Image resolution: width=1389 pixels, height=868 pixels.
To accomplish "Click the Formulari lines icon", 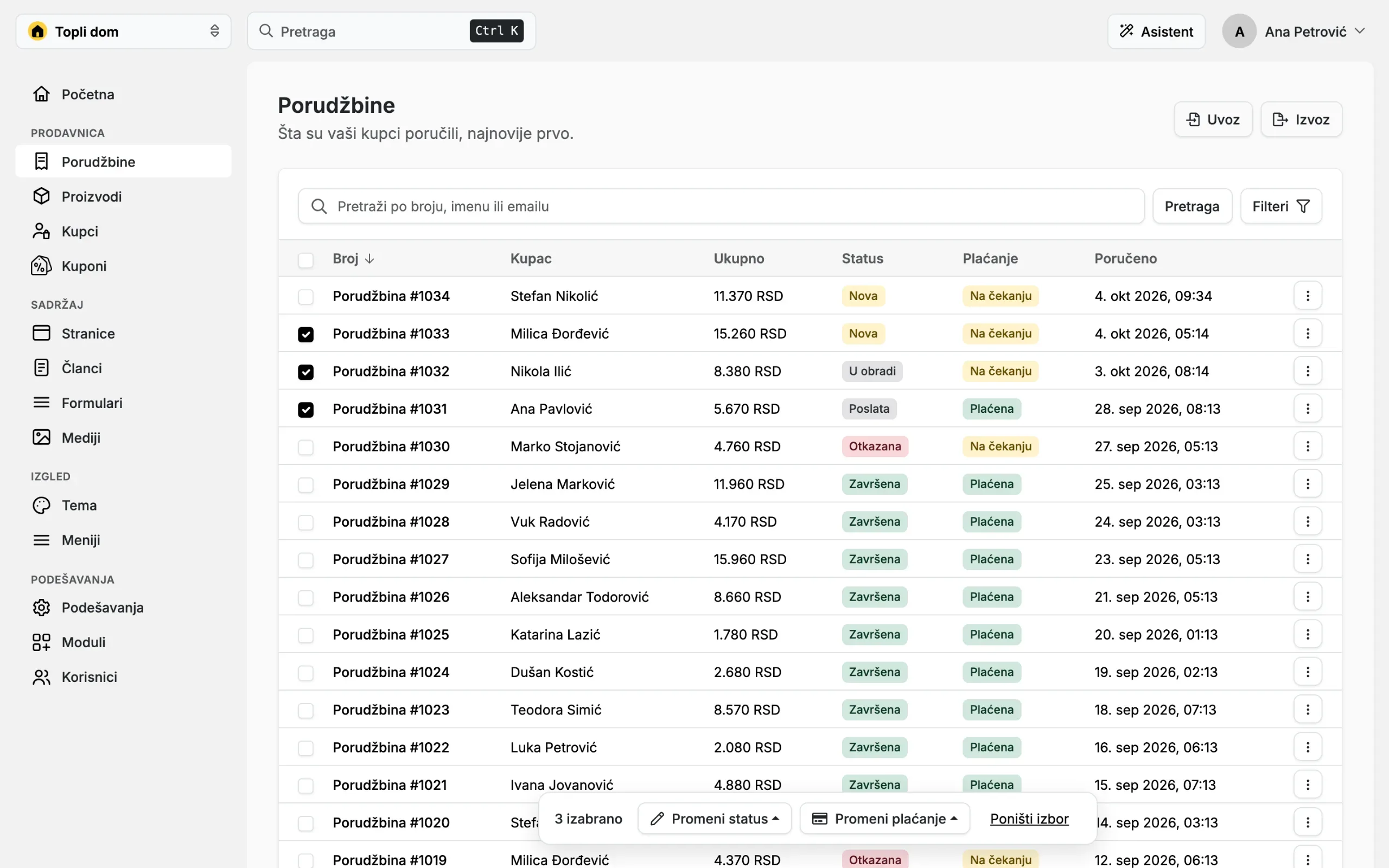I will [41, 403].
